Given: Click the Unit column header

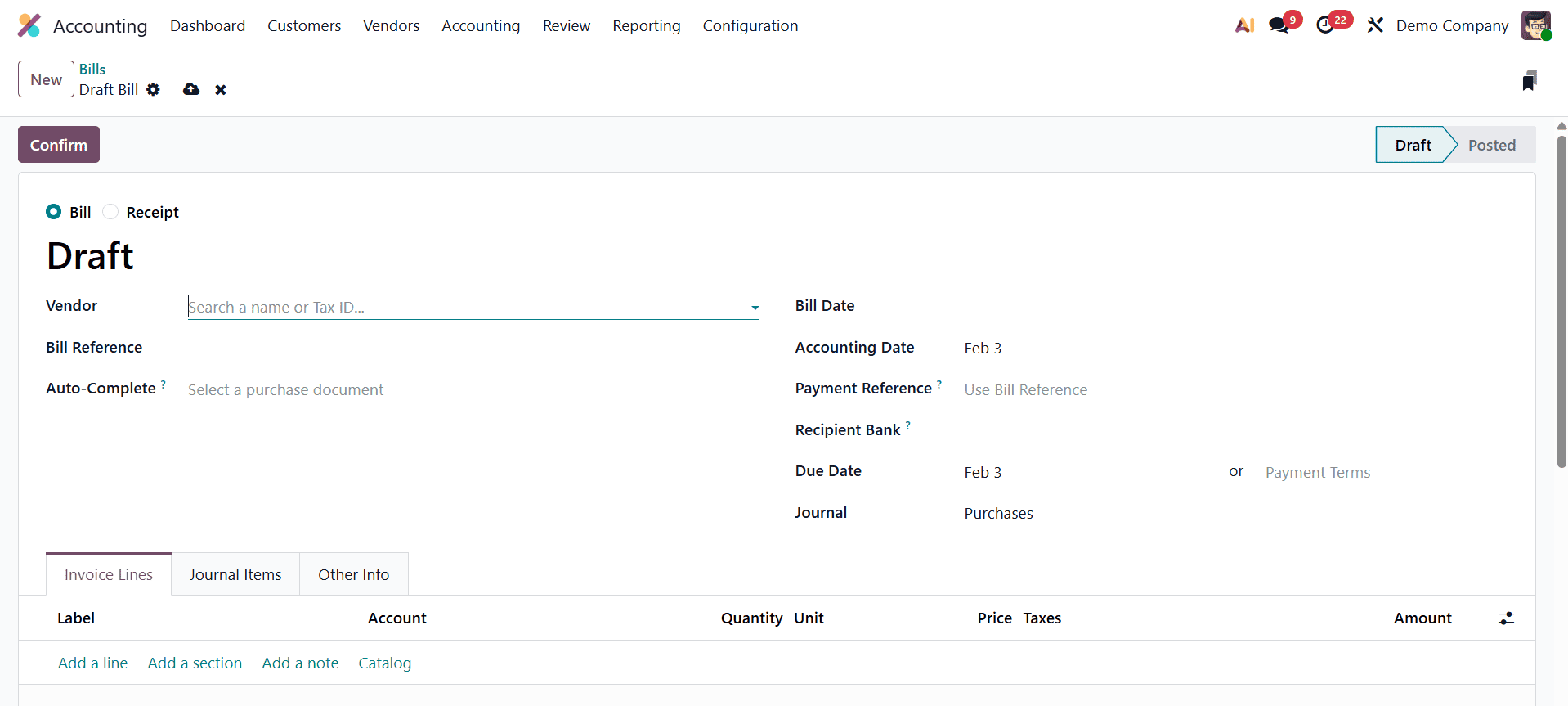Looking at the screenshot, I should click(809, 618).
